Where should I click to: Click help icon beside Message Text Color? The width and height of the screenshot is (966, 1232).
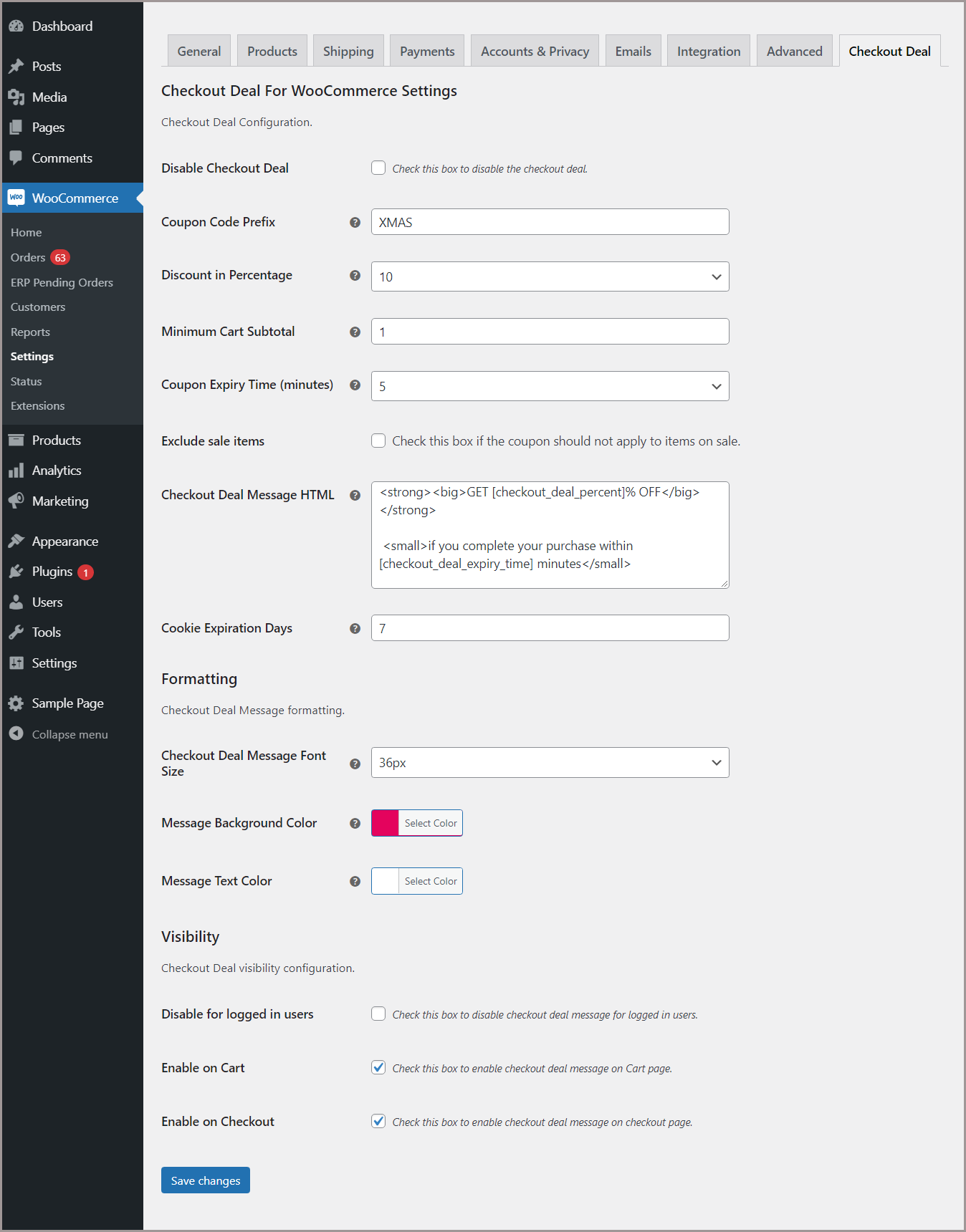[355, 882]
